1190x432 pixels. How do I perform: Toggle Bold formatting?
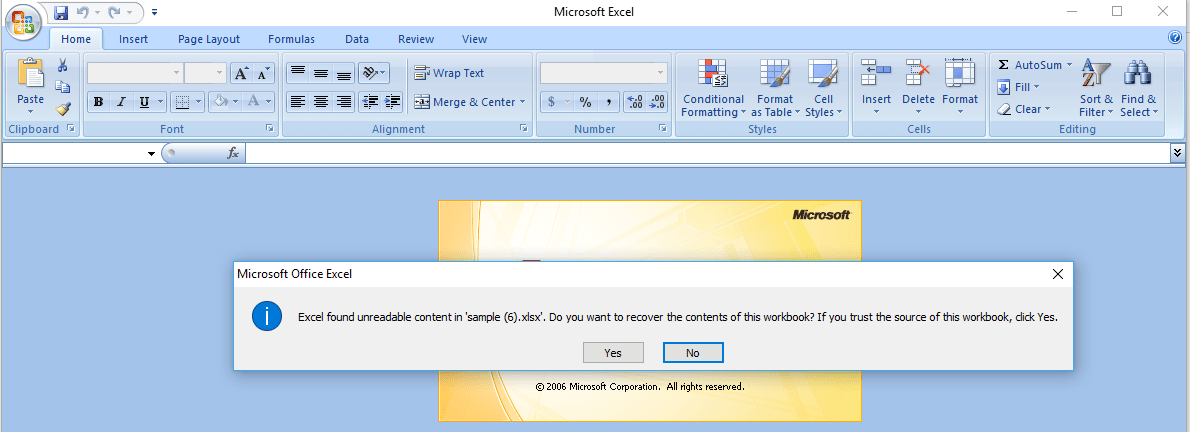point(98,102)
